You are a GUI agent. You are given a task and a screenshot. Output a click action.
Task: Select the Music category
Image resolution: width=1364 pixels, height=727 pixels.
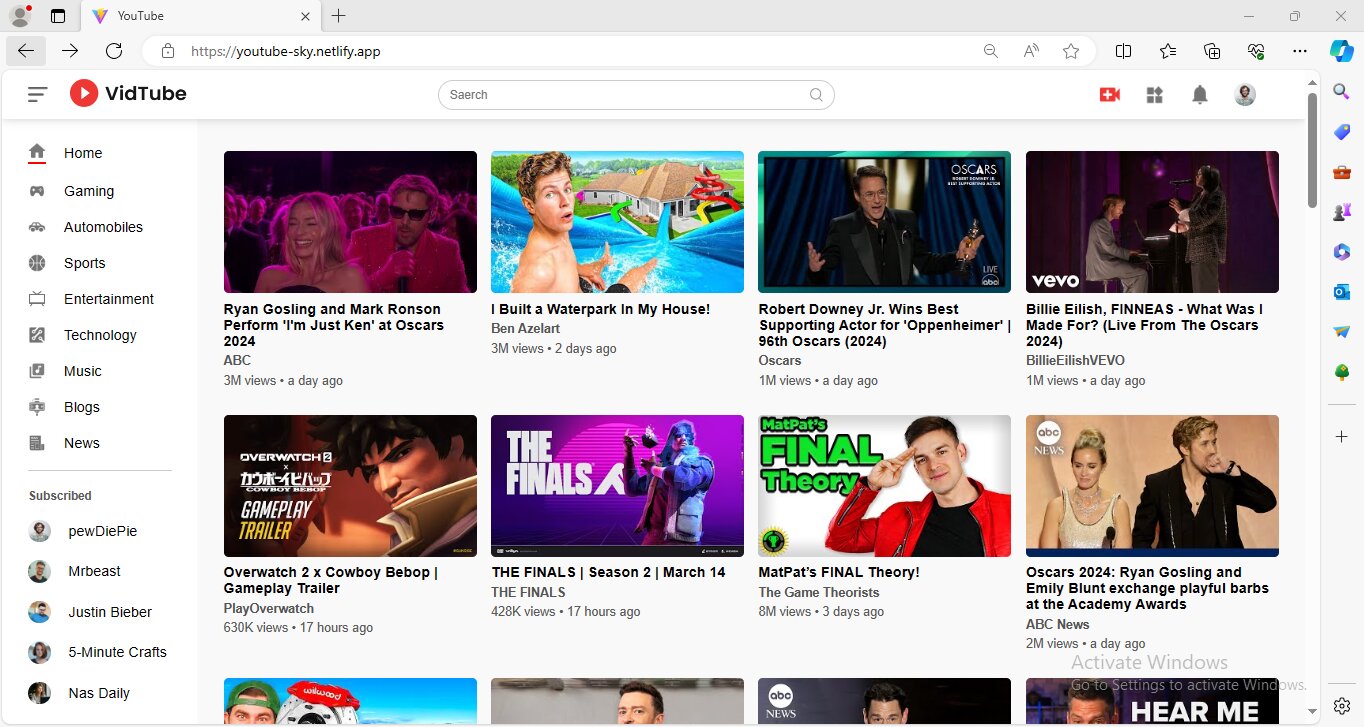(x=83, y=371)
